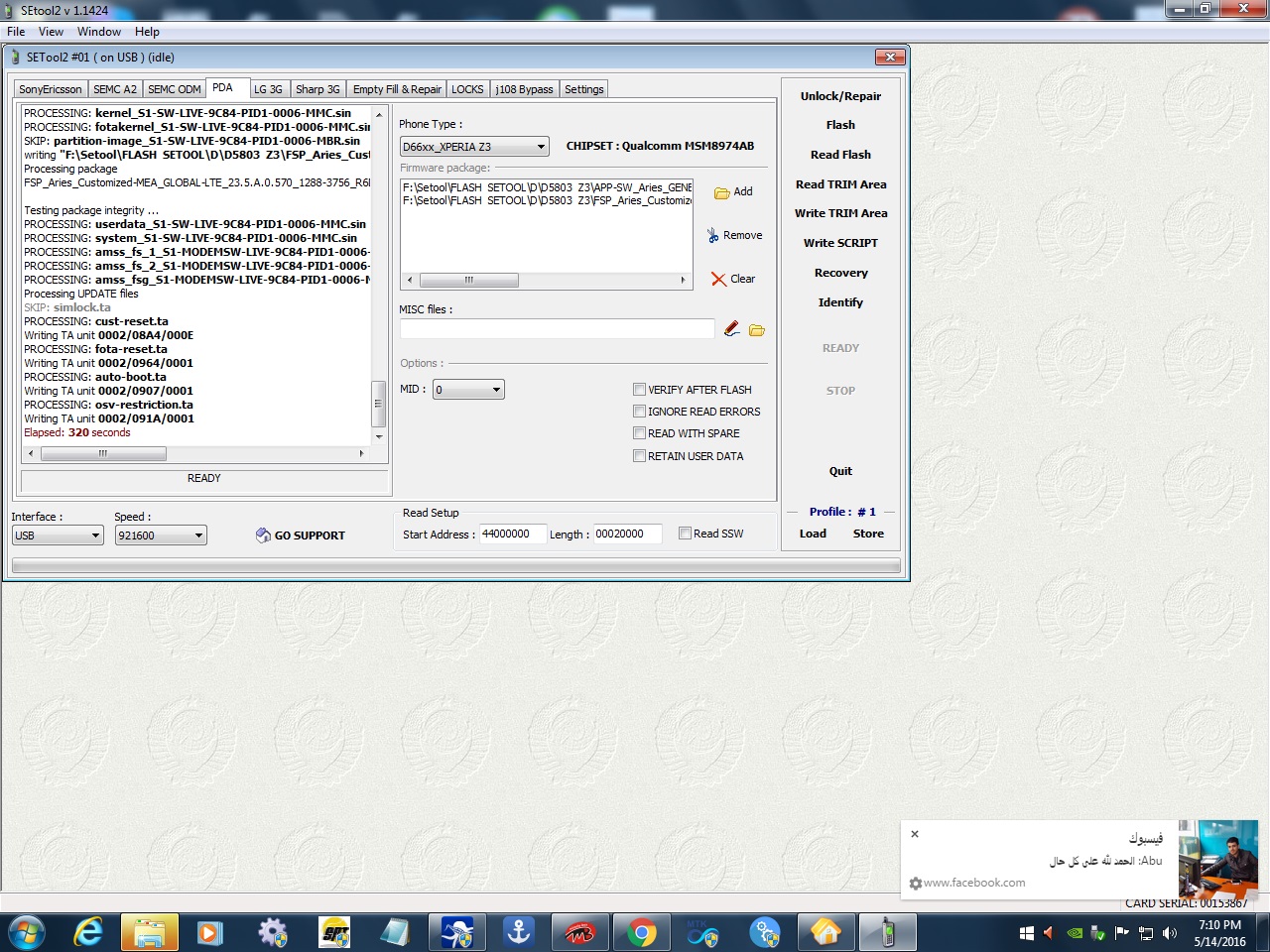Click the GO SUPPORT icon
Viewport: 1270px width, 952px height.
click(263, 535)
